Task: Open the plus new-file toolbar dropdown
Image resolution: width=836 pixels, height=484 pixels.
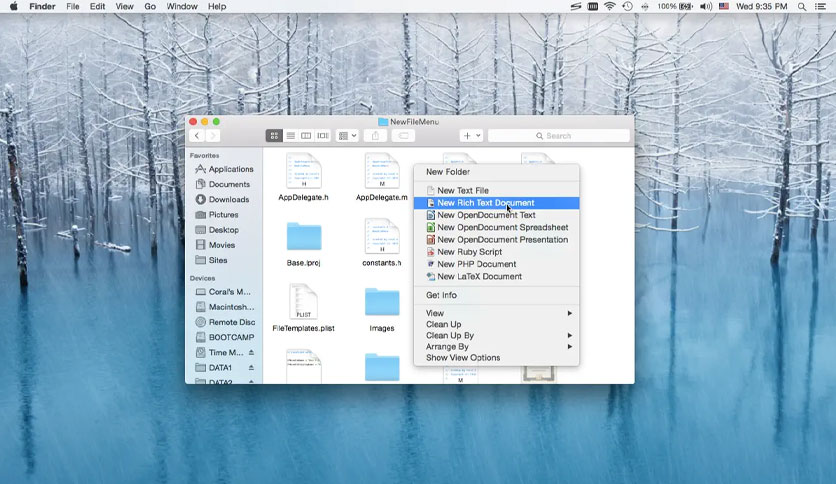Action: (472, 136)
